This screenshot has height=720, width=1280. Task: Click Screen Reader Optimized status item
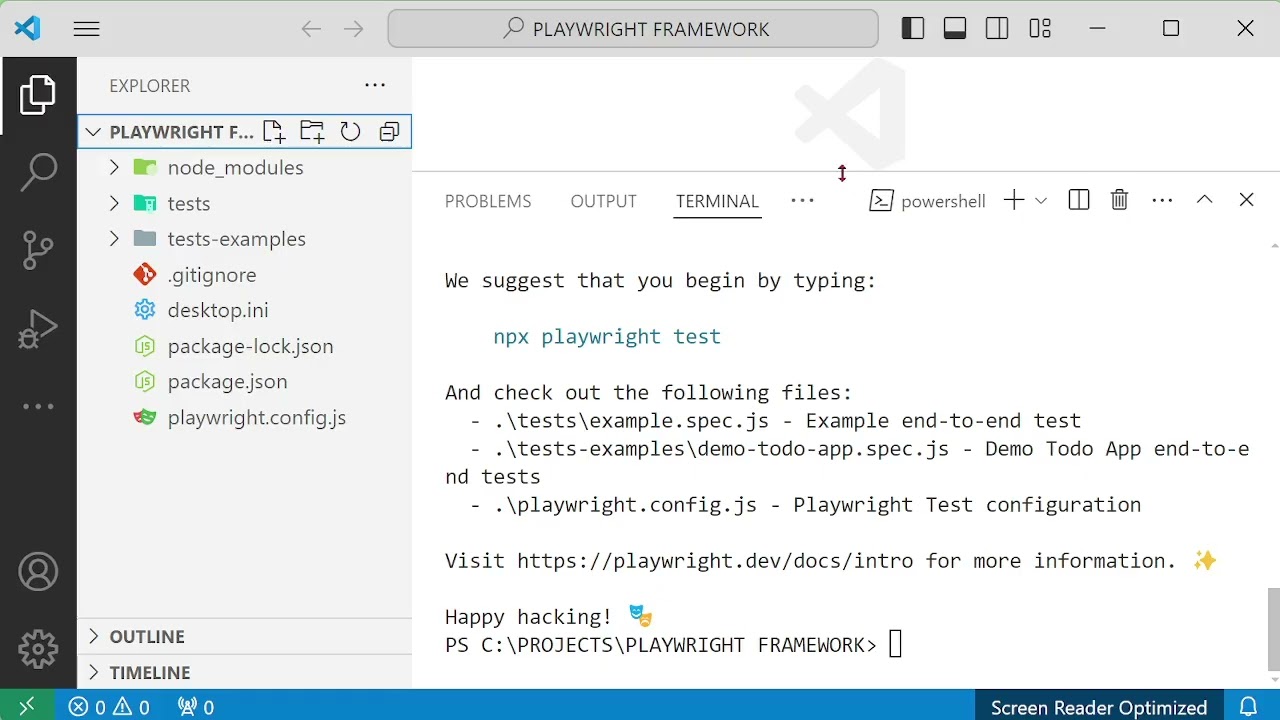point(1099,706)
